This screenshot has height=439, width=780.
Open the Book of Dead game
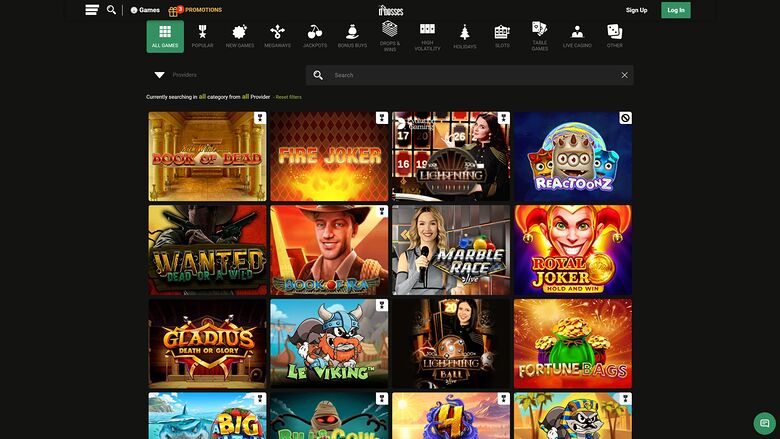[x=207, y=156]
